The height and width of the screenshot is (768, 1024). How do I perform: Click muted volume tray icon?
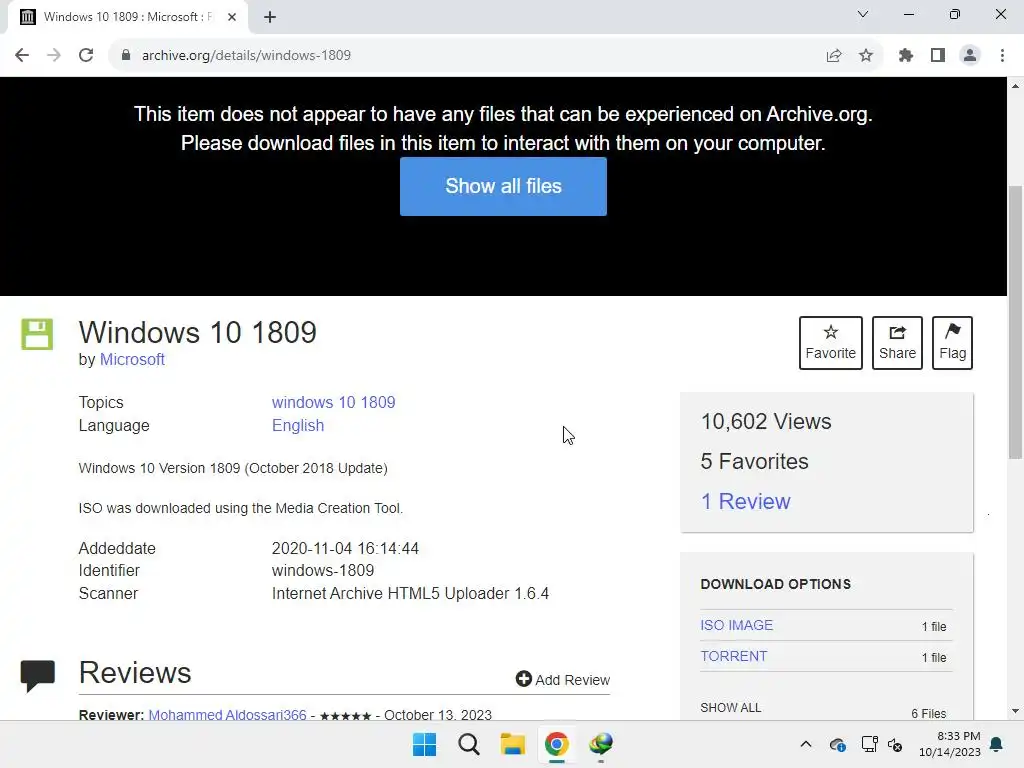[x=895, y=744]
